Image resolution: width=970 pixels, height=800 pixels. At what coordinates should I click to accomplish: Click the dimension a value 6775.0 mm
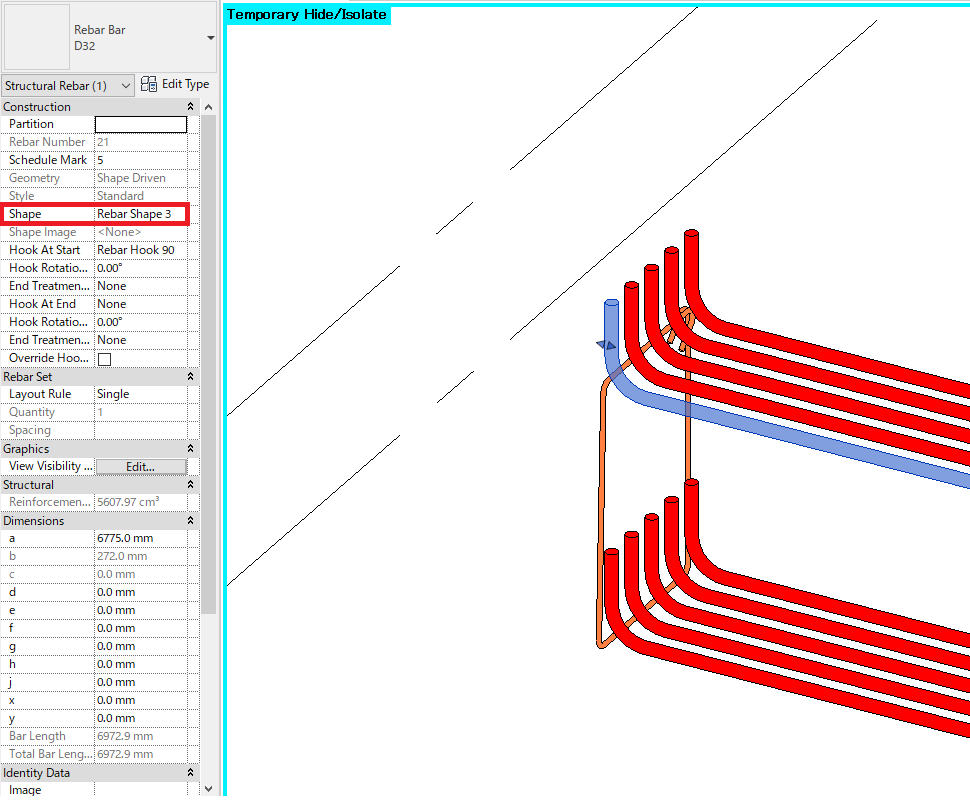(x=140, y=538)
